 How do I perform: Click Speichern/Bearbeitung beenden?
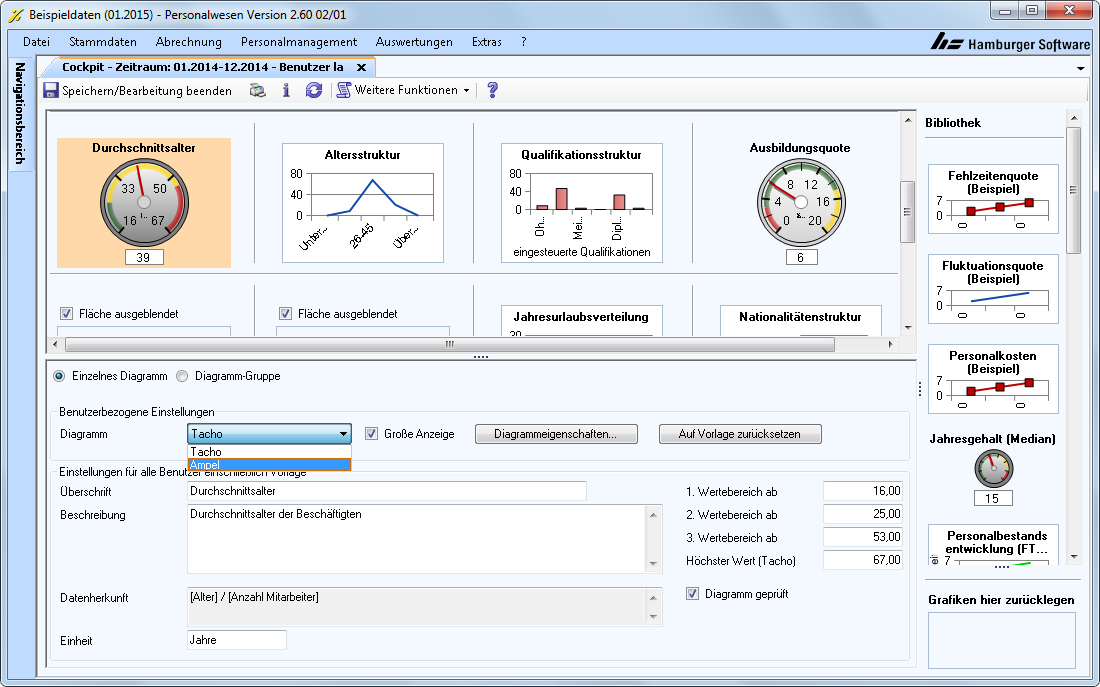[x=138, y=91]
